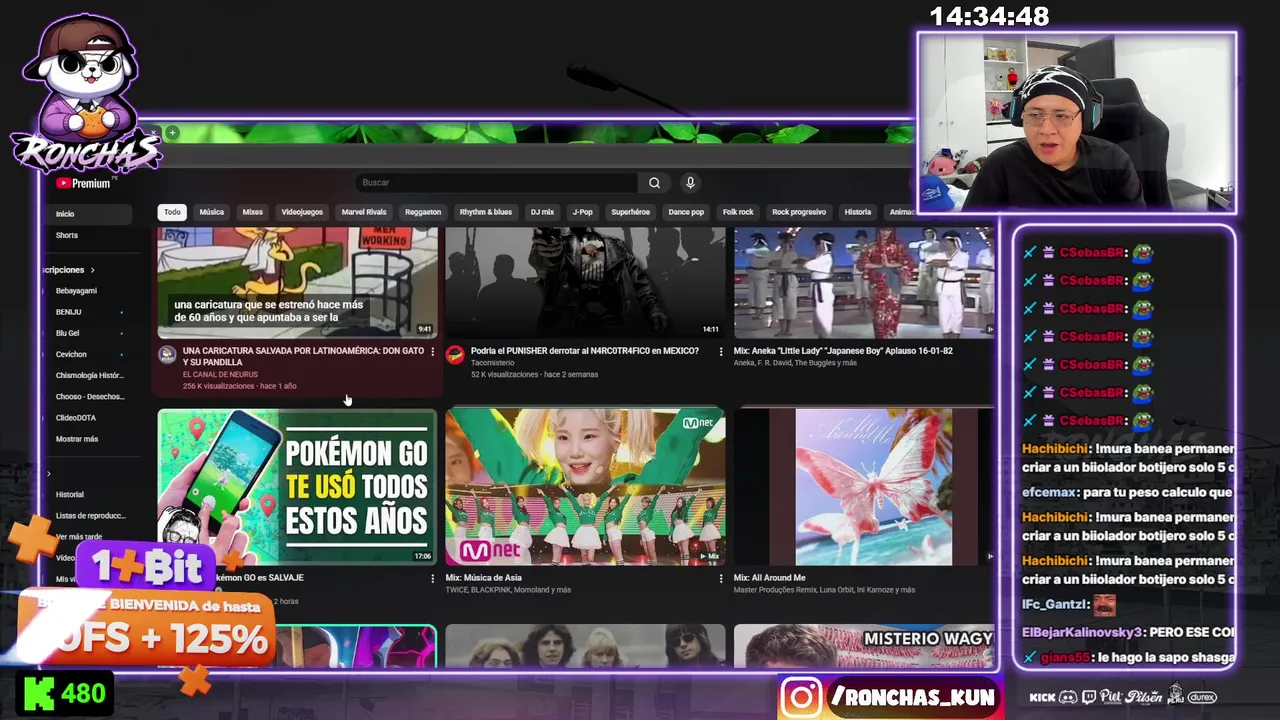Screen dimensions: 1280x720
Task: Select the Dance pop chip
Action: tap(686, 212)
